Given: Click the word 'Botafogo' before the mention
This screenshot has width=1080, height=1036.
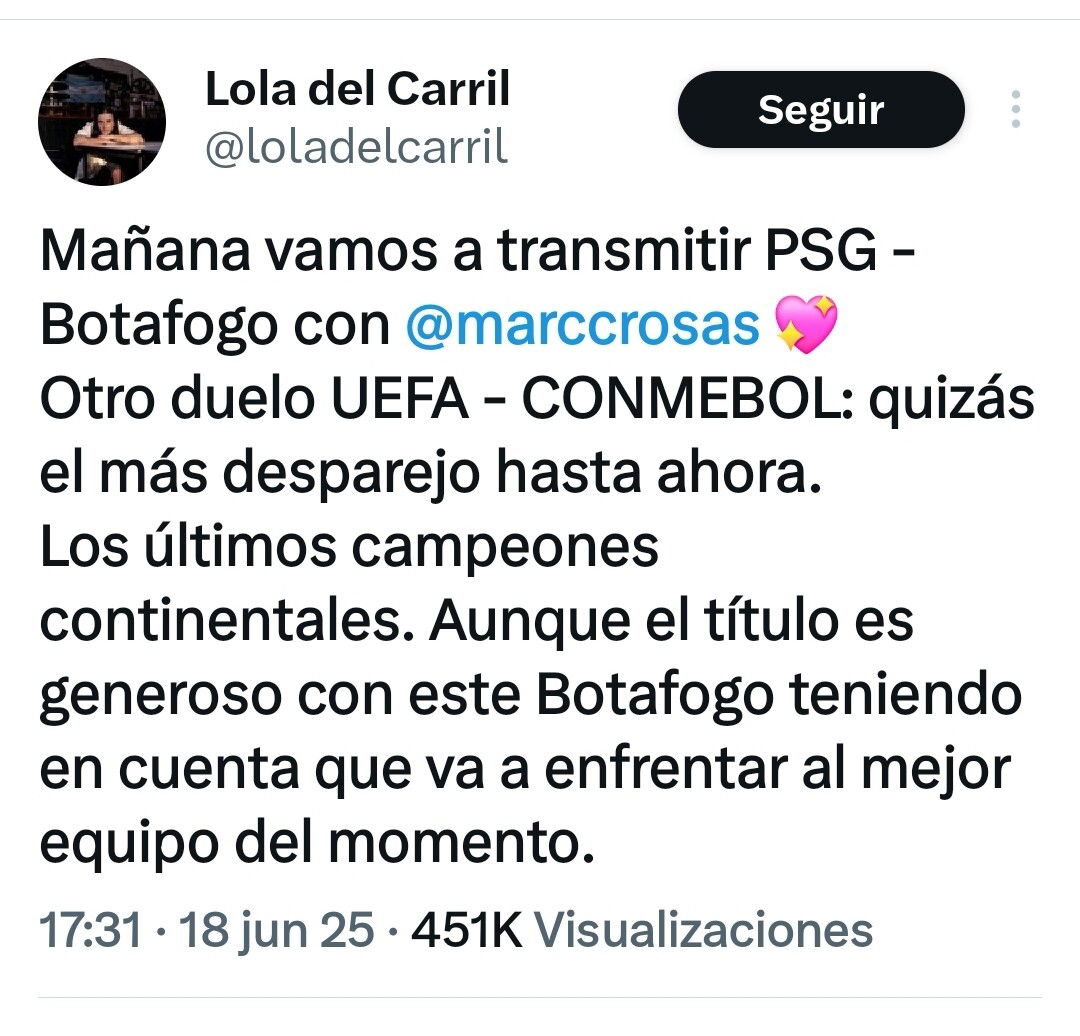Looking at the screenshot, I should [x=159, y=325].
